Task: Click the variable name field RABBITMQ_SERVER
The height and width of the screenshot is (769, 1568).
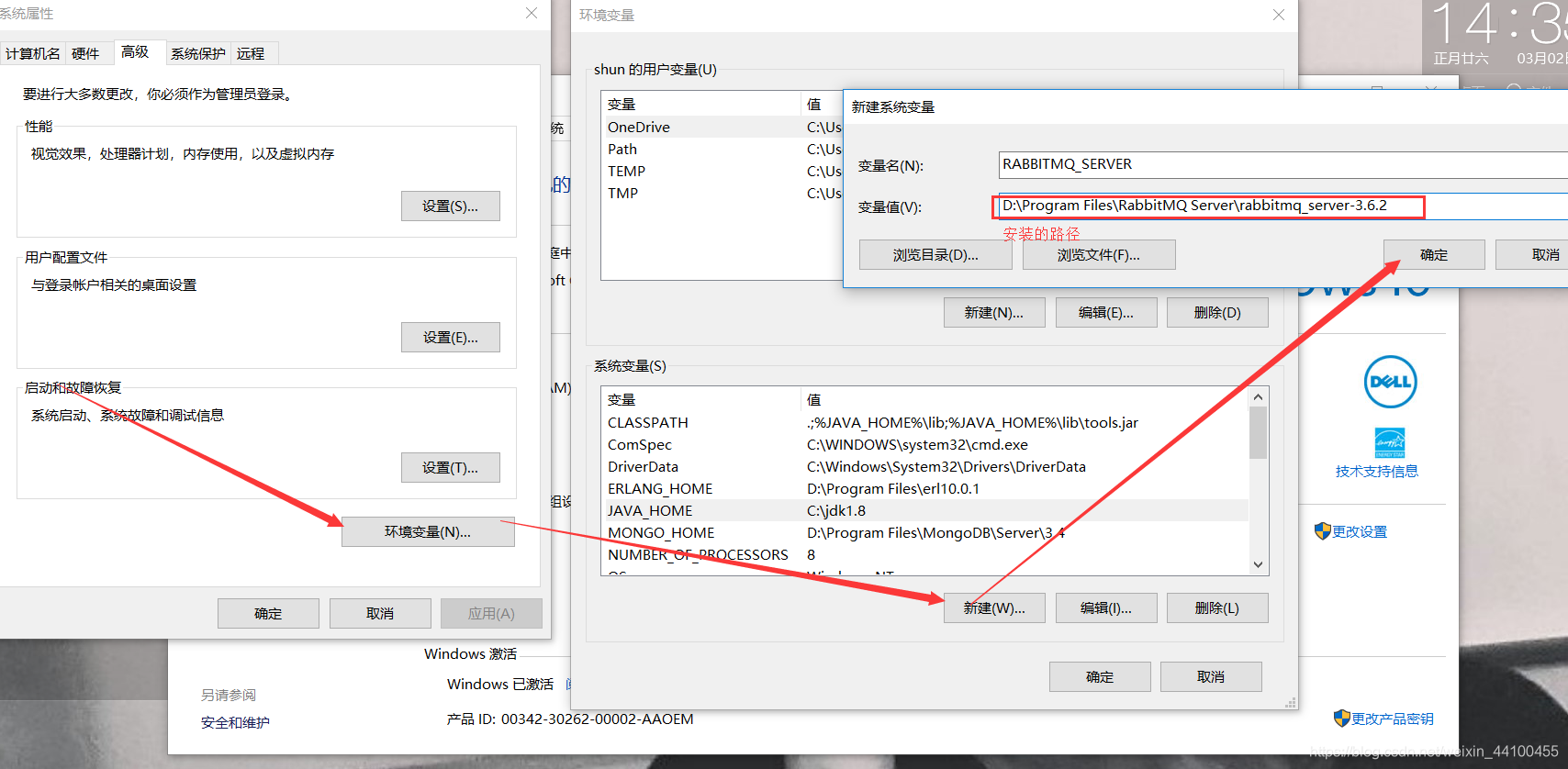Action: 1283,164
